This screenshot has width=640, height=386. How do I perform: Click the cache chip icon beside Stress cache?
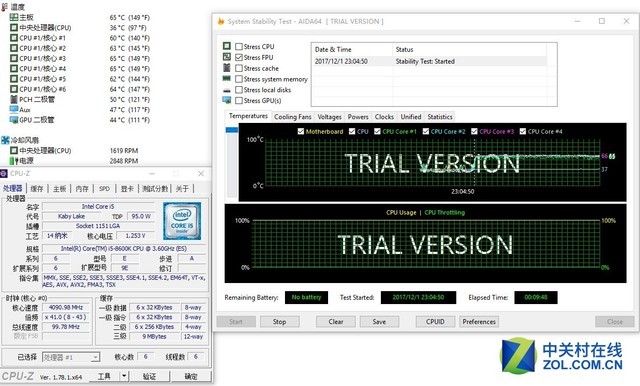pyautogui.click(x=227, y=67)
